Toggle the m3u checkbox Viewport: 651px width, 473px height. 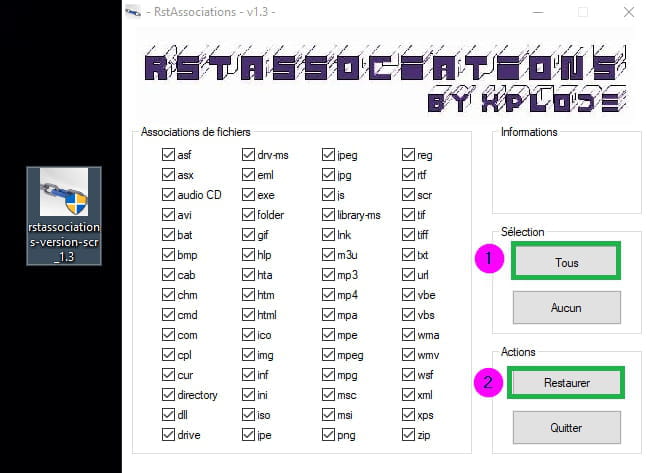[328, 255]
